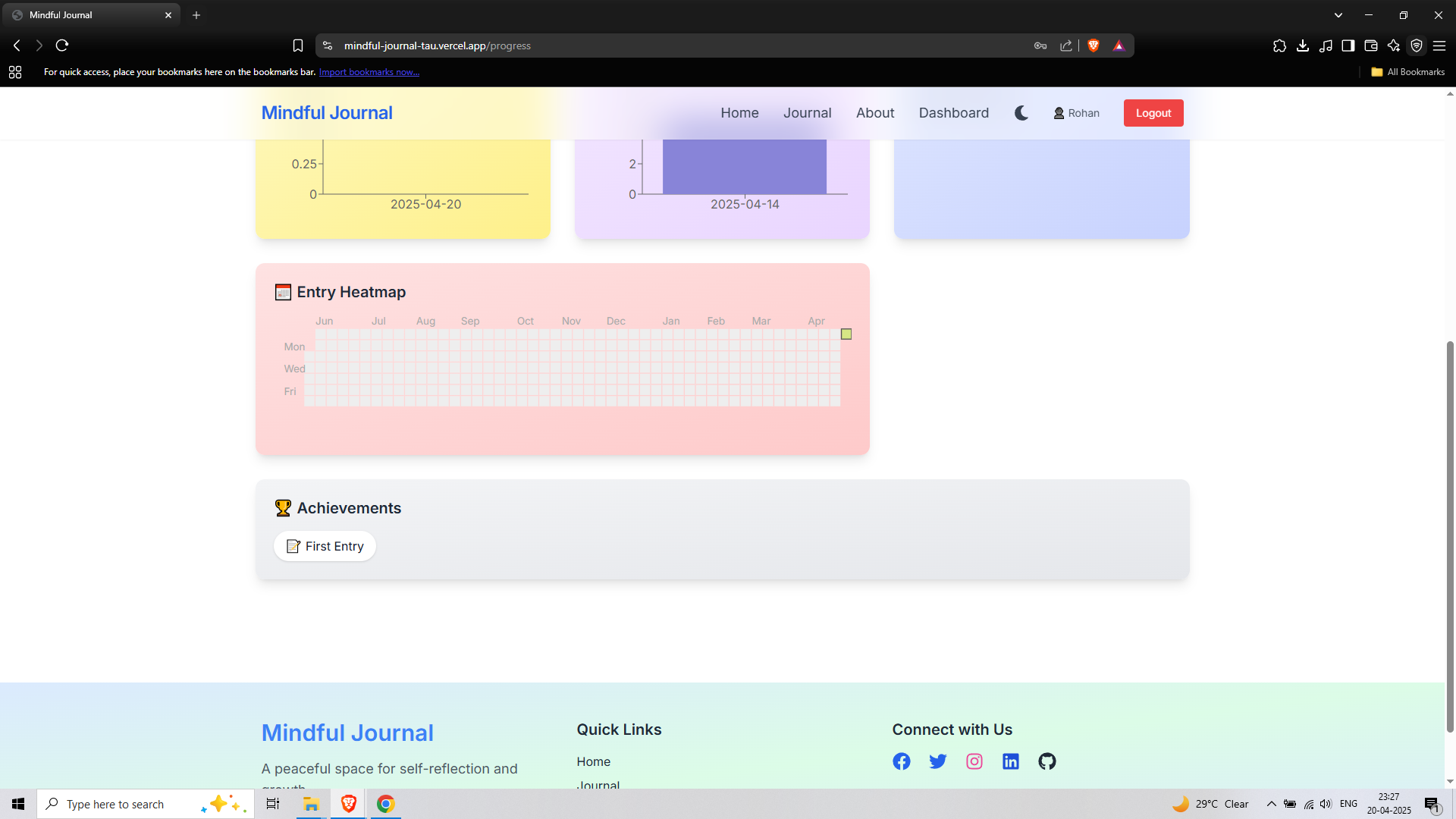This screenshot has height=819, width=1456.
Task: Open Brave VPN shield icon
Action: pyautogui.click(x=1416, y=45)
